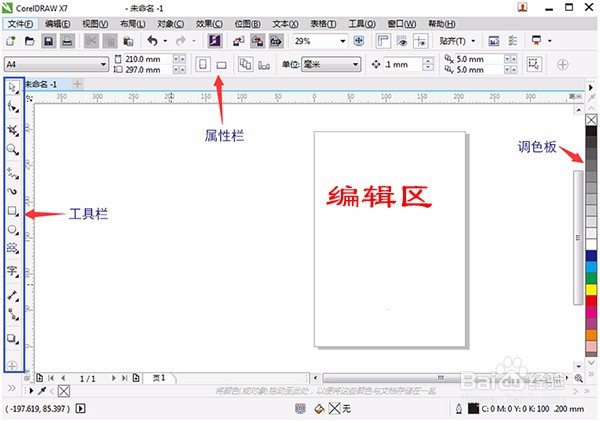
Task: Click the Copy icon in the toolbar
Action: (x=110, y=41)
